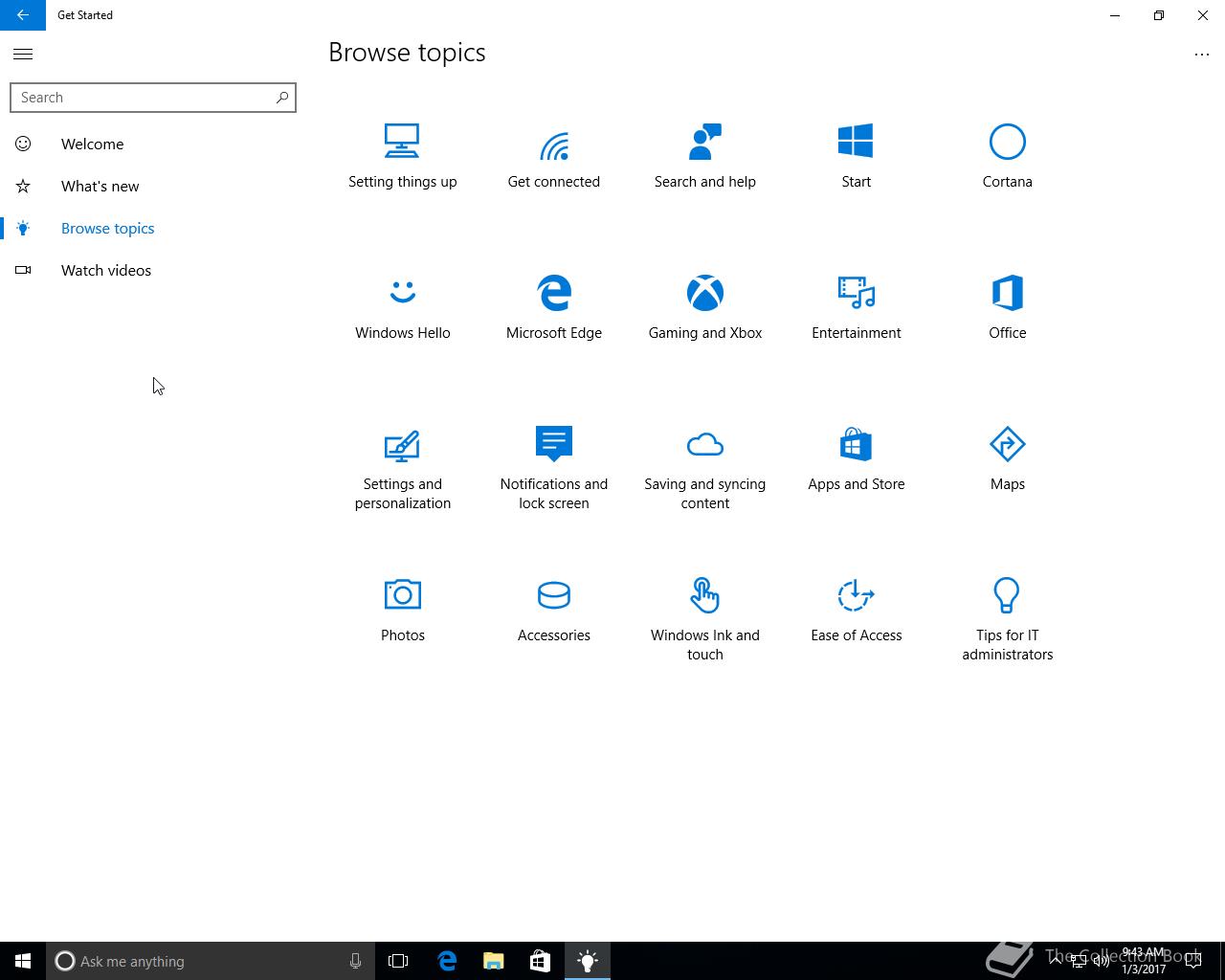Open Settings and personalization topic
Screen dimensions: 1225x980
click(x=402, y=469)
